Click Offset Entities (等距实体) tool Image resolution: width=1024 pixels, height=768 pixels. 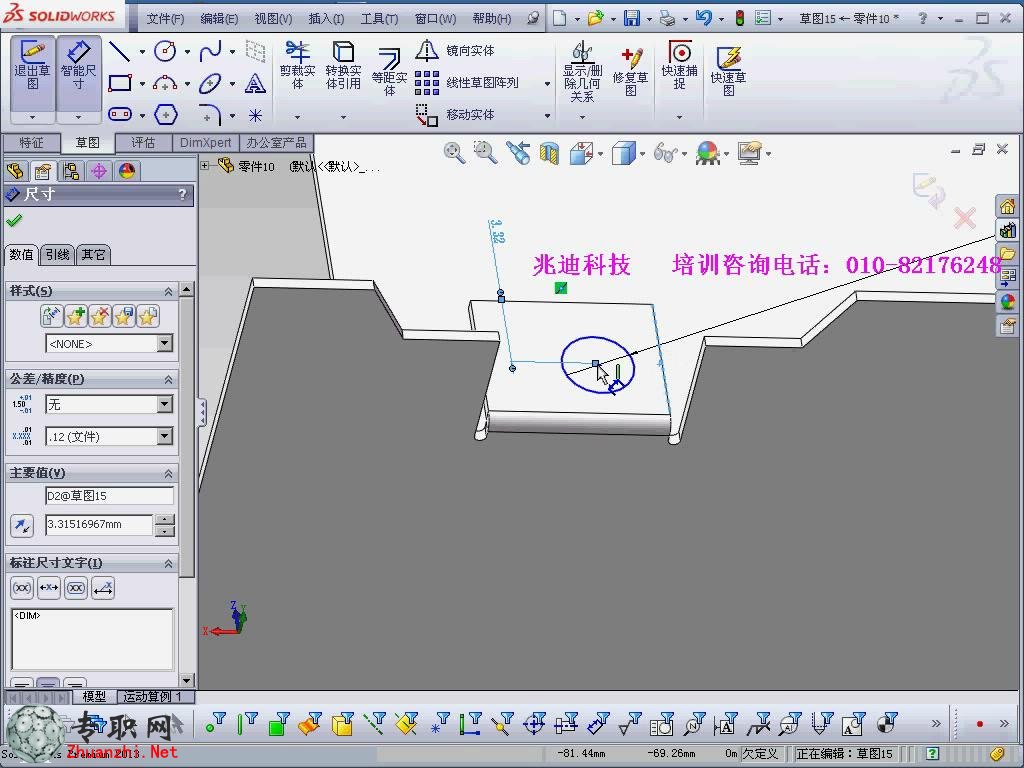[x=389, y=72]
